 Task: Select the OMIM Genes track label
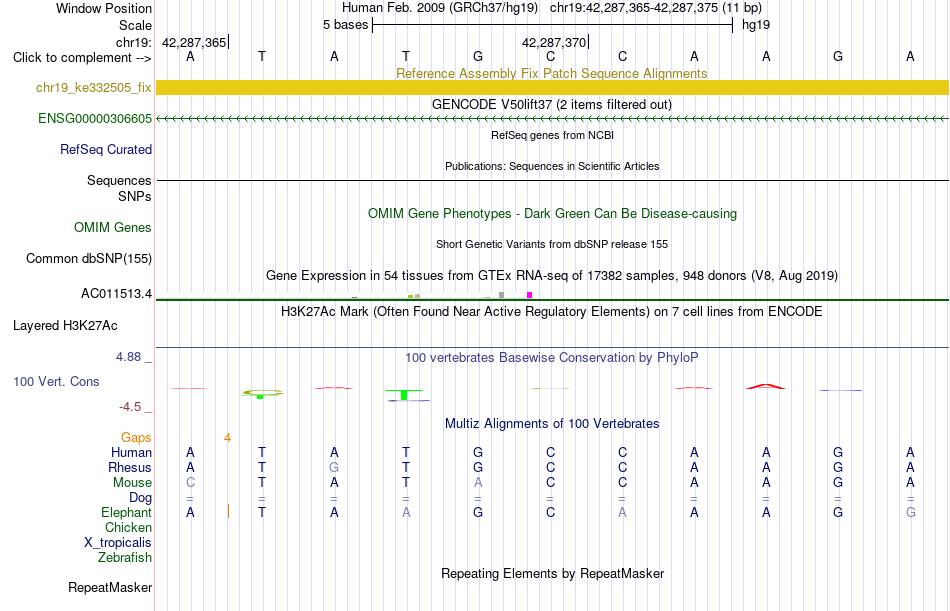point(113,227)
